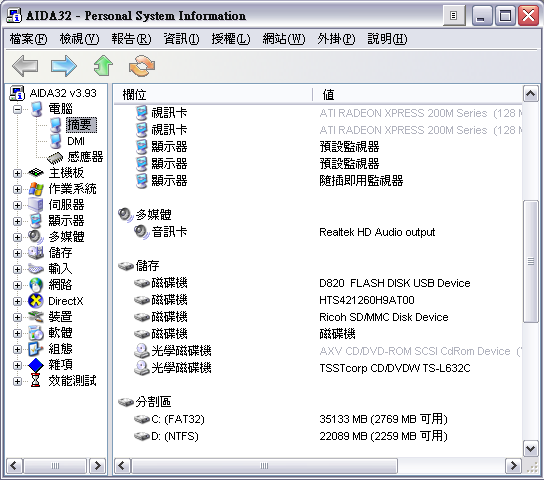Screen dimensions: 544x480
Task: Click the TSSTcorp optical drive icon
Action: (142, 368)
